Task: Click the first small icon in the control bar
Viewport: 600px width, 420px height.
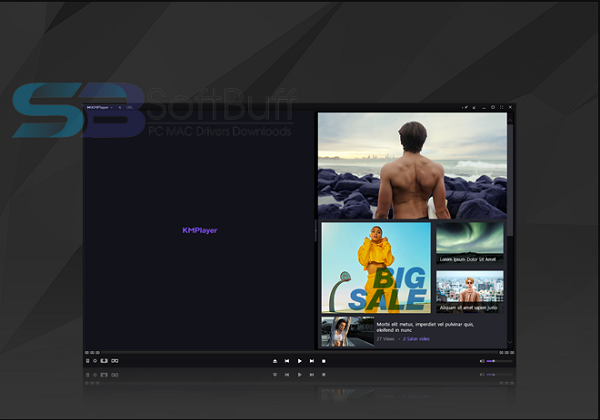Action: pyautogui.click(x=88, y=361)
